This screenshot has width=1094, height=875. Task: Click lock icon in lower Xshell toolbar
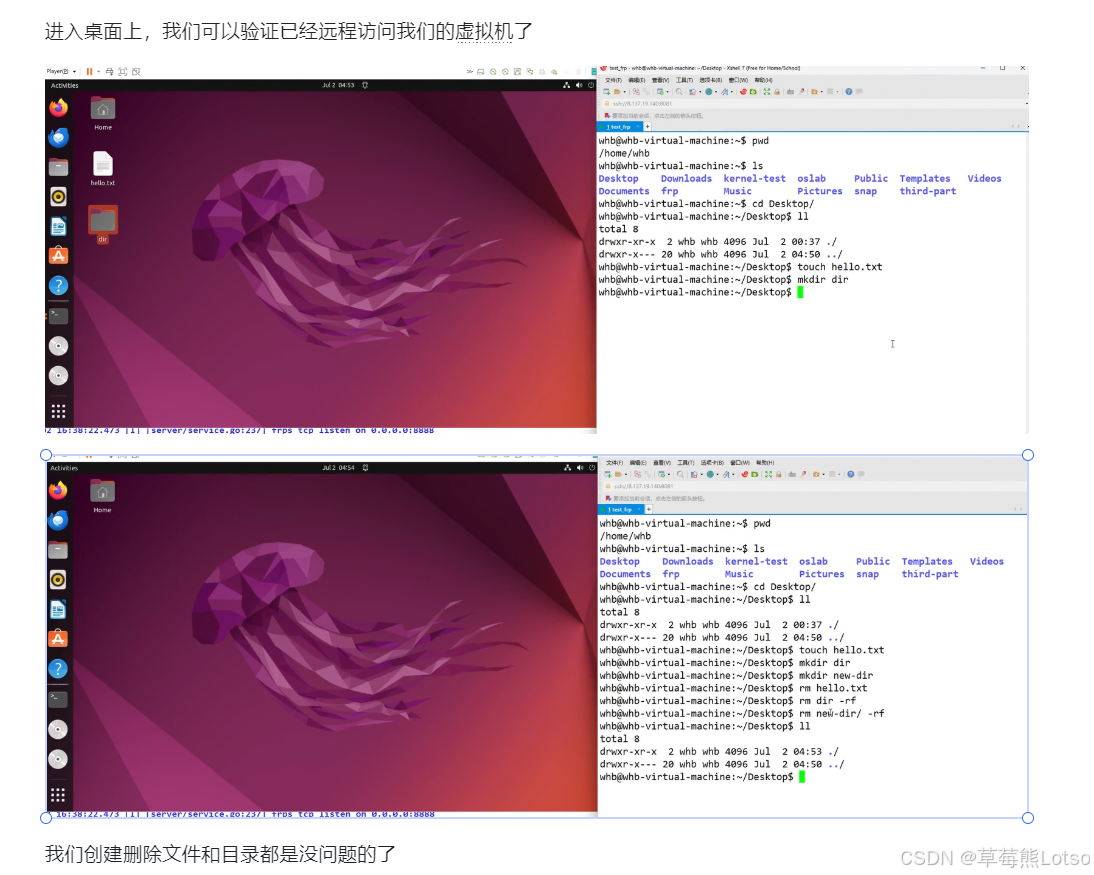[x=779, y=474]
